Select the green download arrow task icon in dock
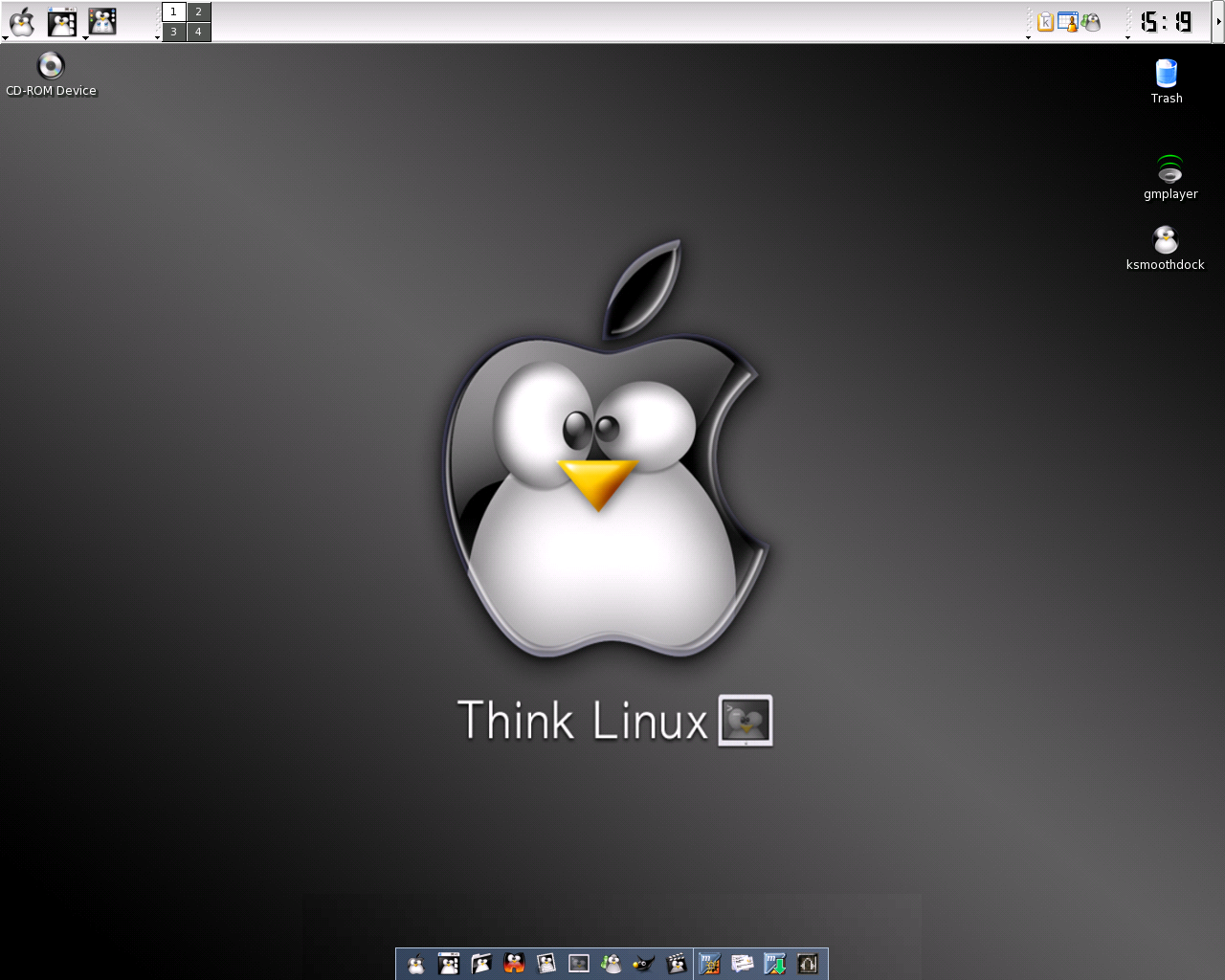The height and width of the screenshot is (980, 1225). point(775,964)
